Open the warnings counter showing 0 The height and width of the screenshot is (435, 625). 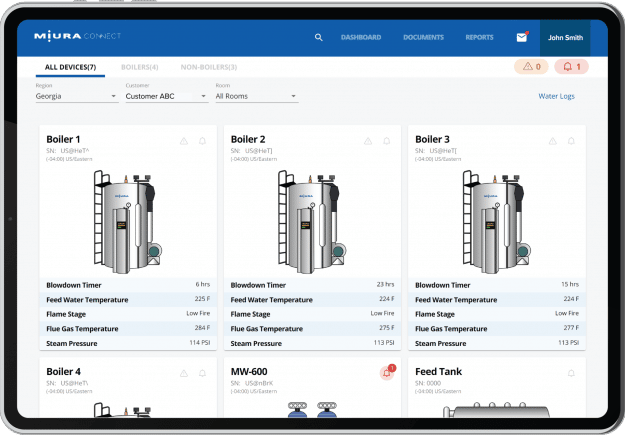pos(531,67)
